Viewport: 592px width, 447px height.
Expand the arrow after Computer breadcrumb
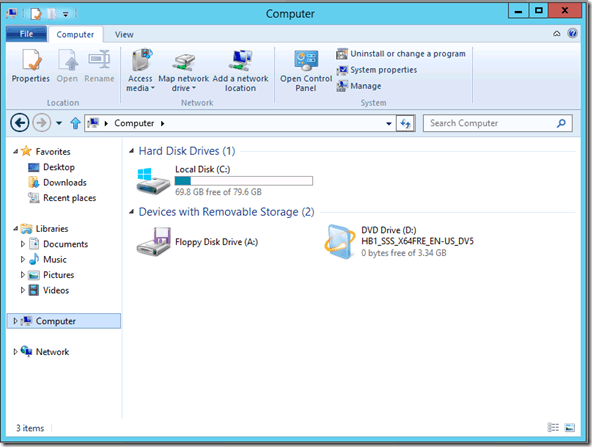(x=162, y=123)
